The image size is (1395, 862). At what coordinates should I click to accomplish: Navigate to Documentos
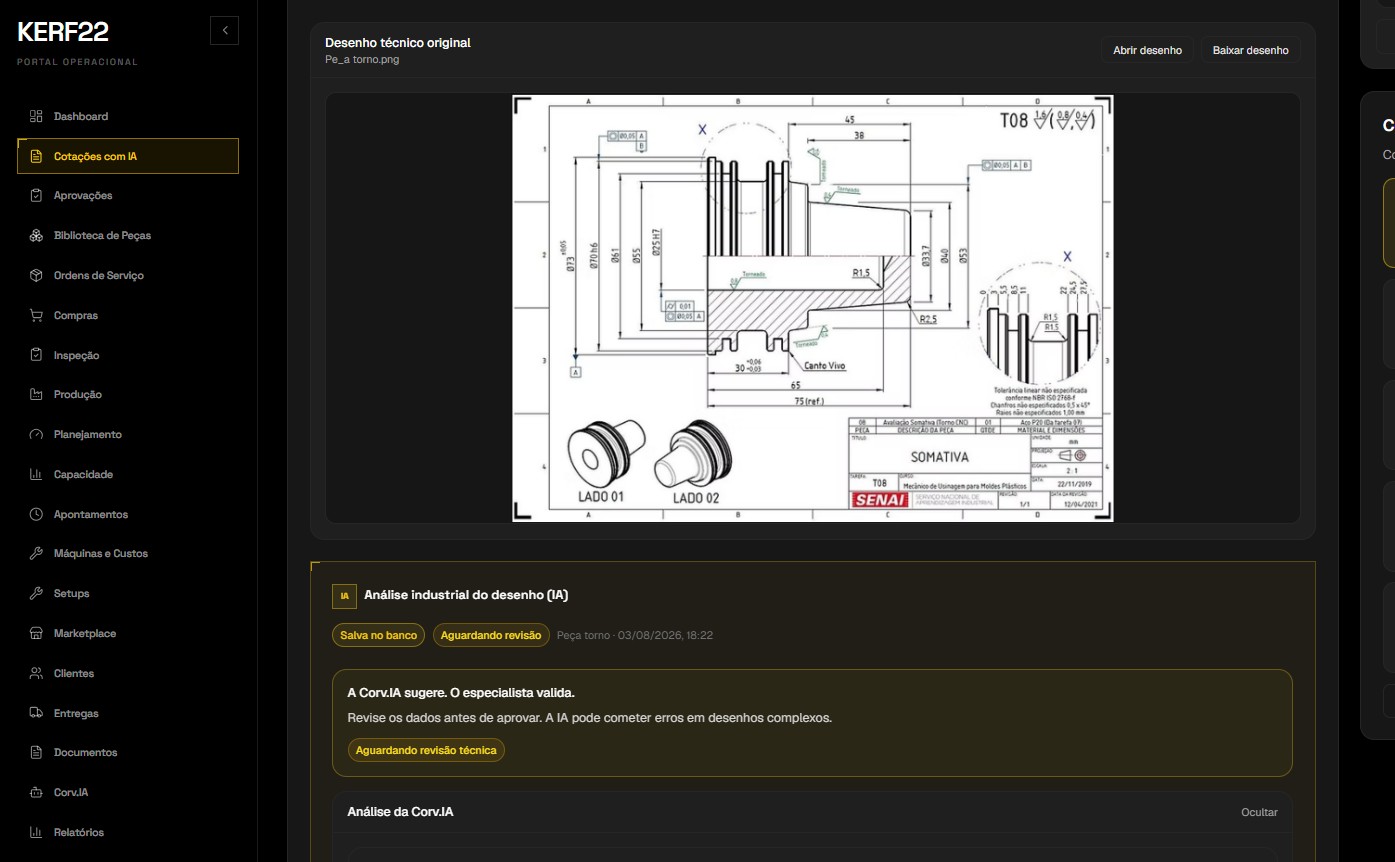coord(128,752)
